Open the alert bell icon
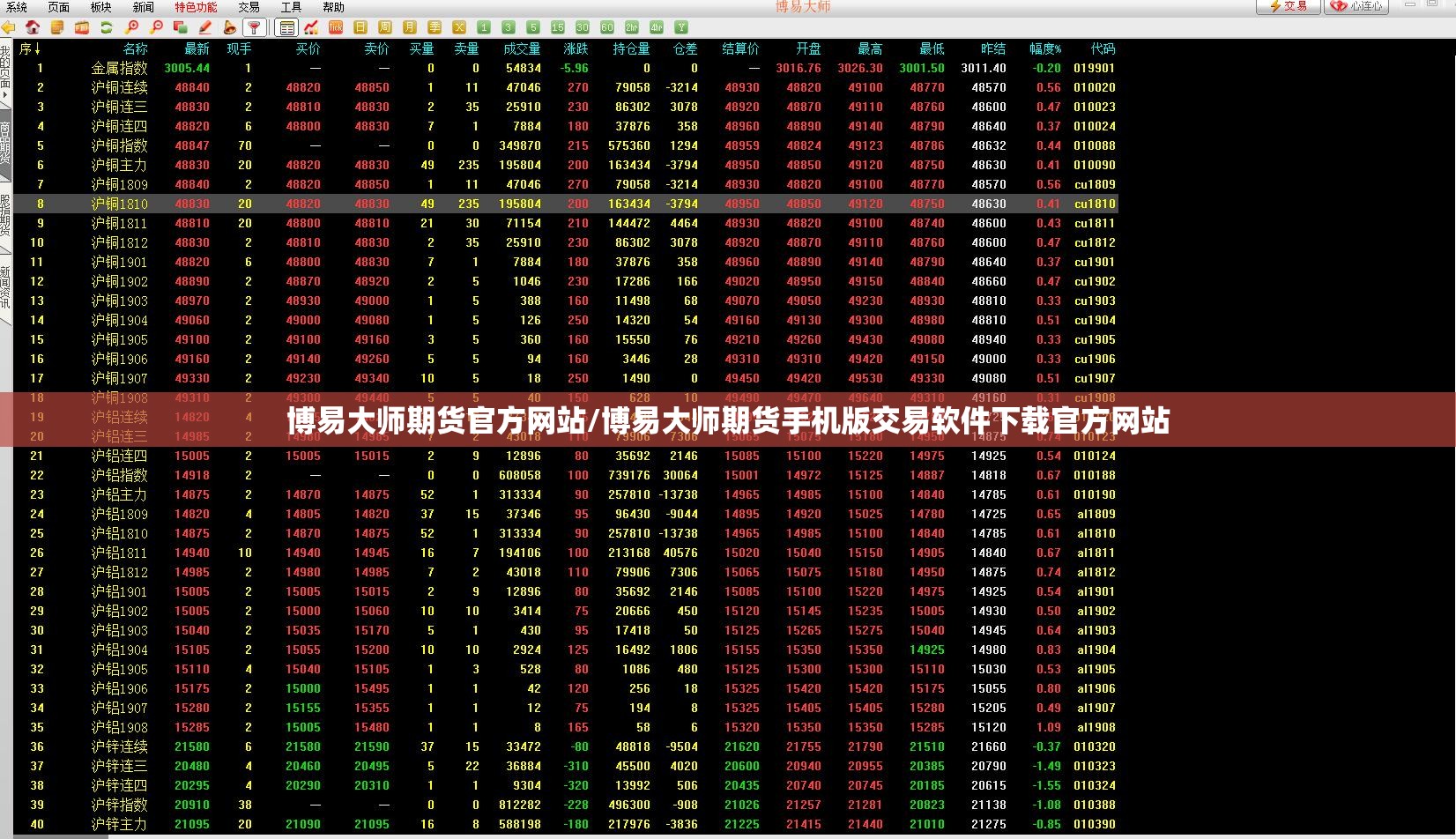The image size is (1456, 839). (x=230, y=27)
